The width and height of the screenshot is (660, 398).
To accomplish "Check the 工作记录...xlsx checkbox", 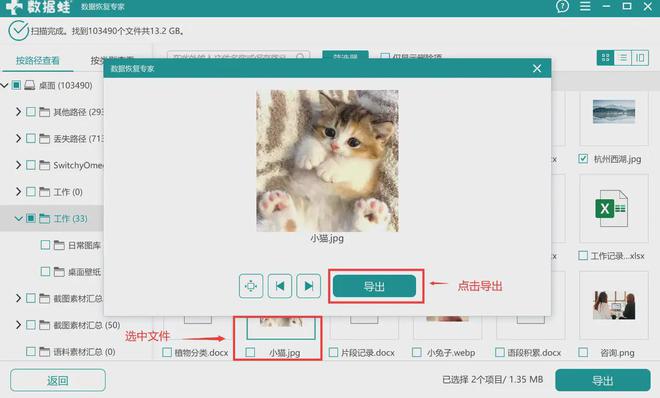I will pos(583,255).
